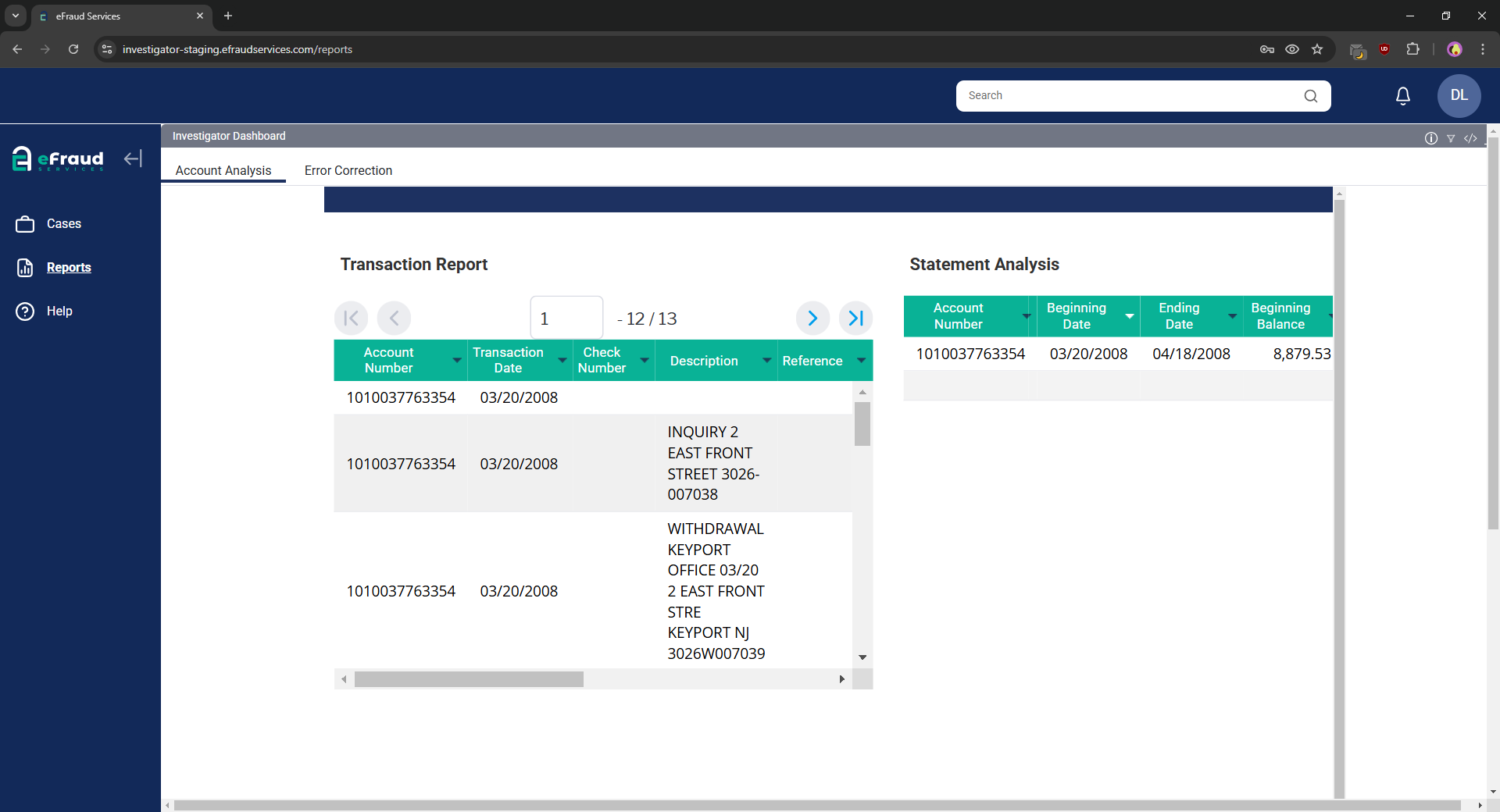1500x812 pixels.
Task: Click the table scroll-up arrow
Action: [x=862, y=392]
